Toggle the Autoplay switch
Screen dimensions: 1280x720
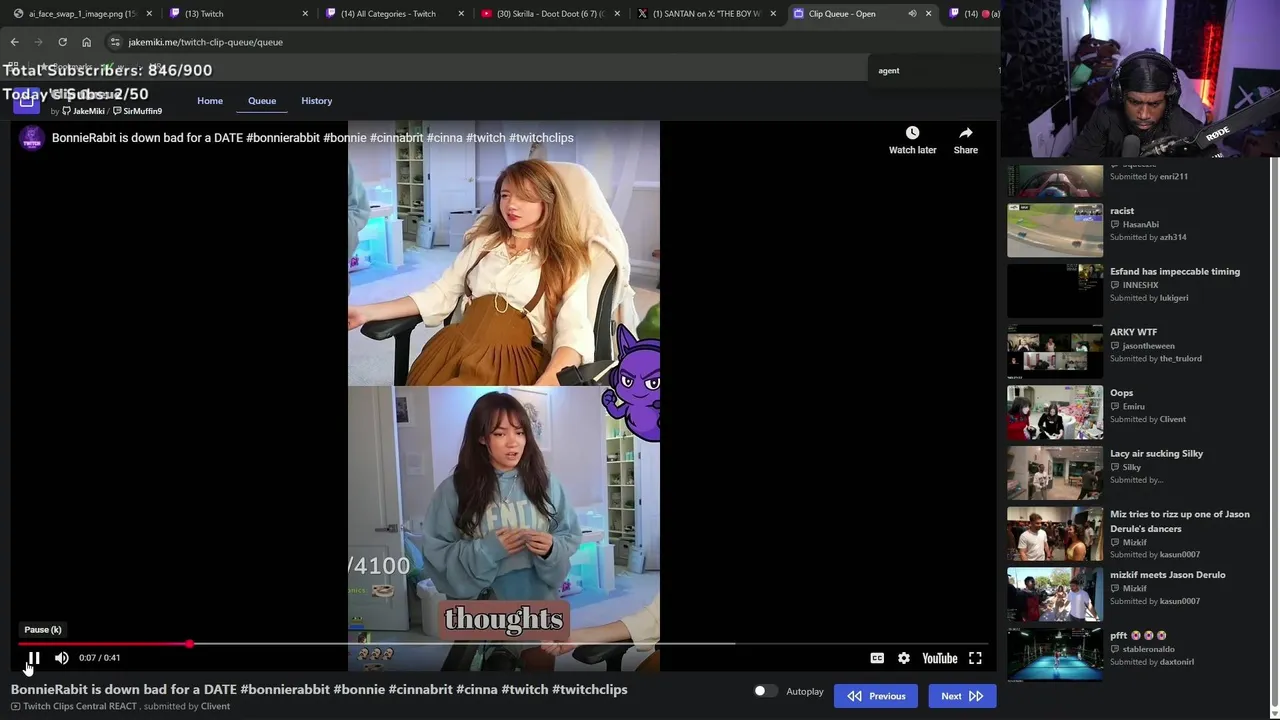pos(765,691)
